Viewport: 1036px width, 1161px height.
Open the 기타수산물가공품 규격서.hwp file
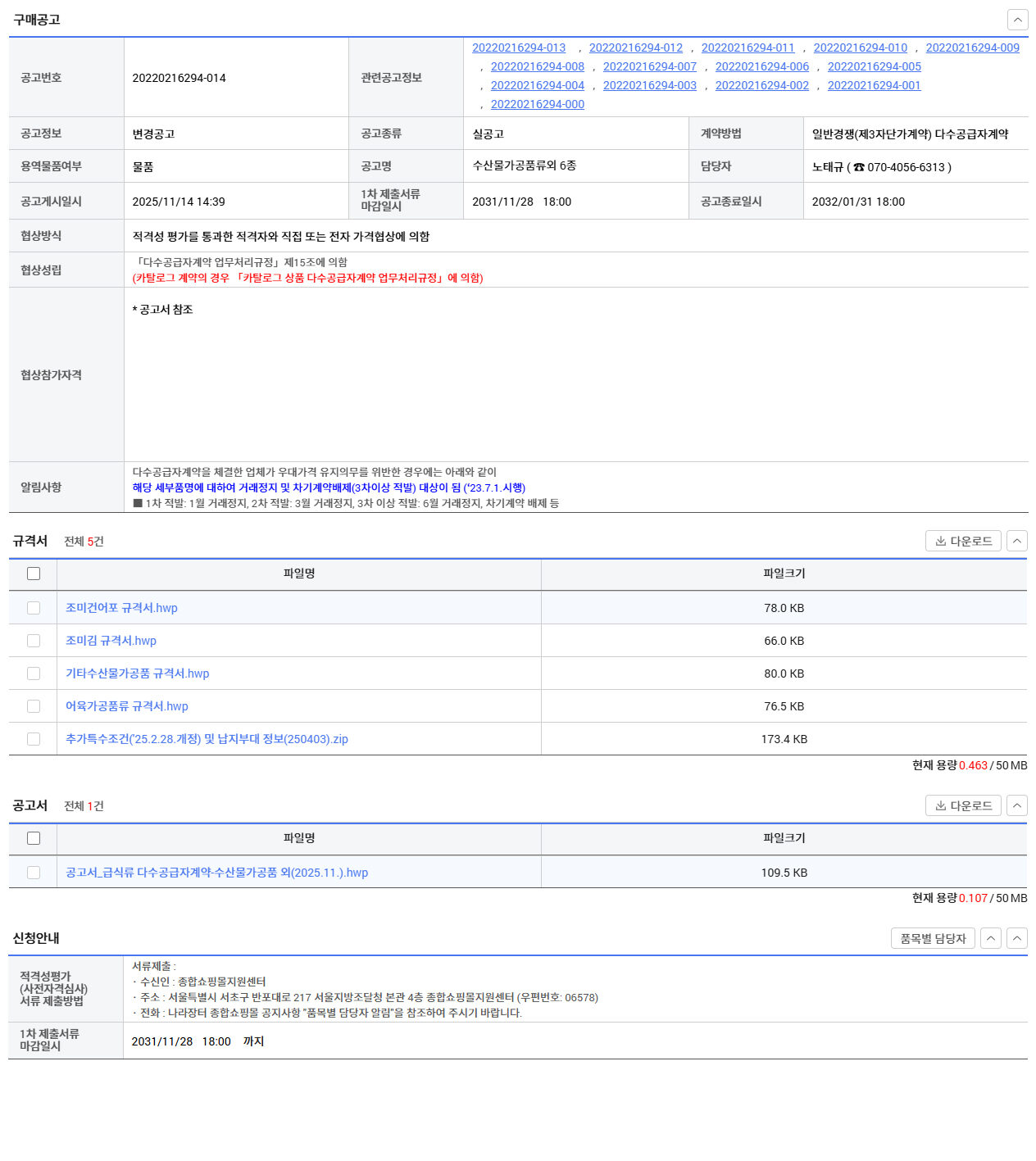(x=138, y=673)
